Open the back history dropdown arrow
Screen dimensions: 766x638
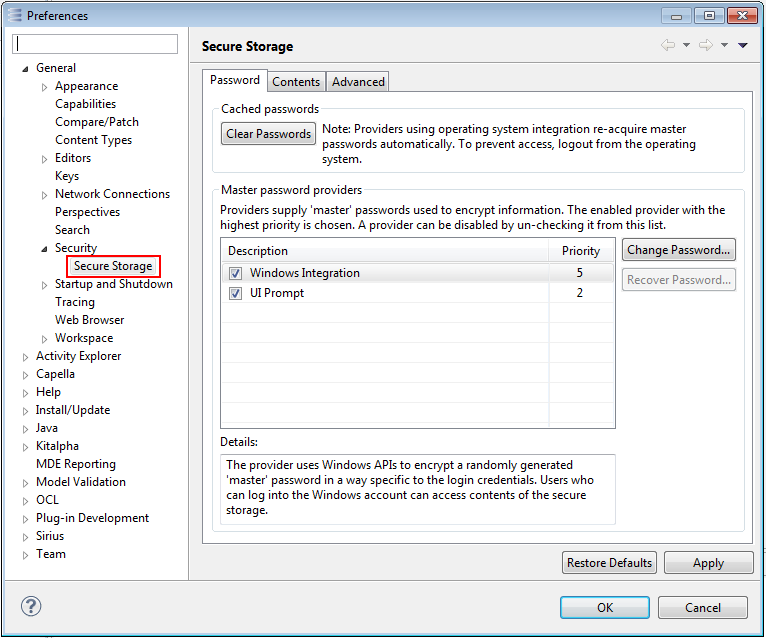[686, 46]
